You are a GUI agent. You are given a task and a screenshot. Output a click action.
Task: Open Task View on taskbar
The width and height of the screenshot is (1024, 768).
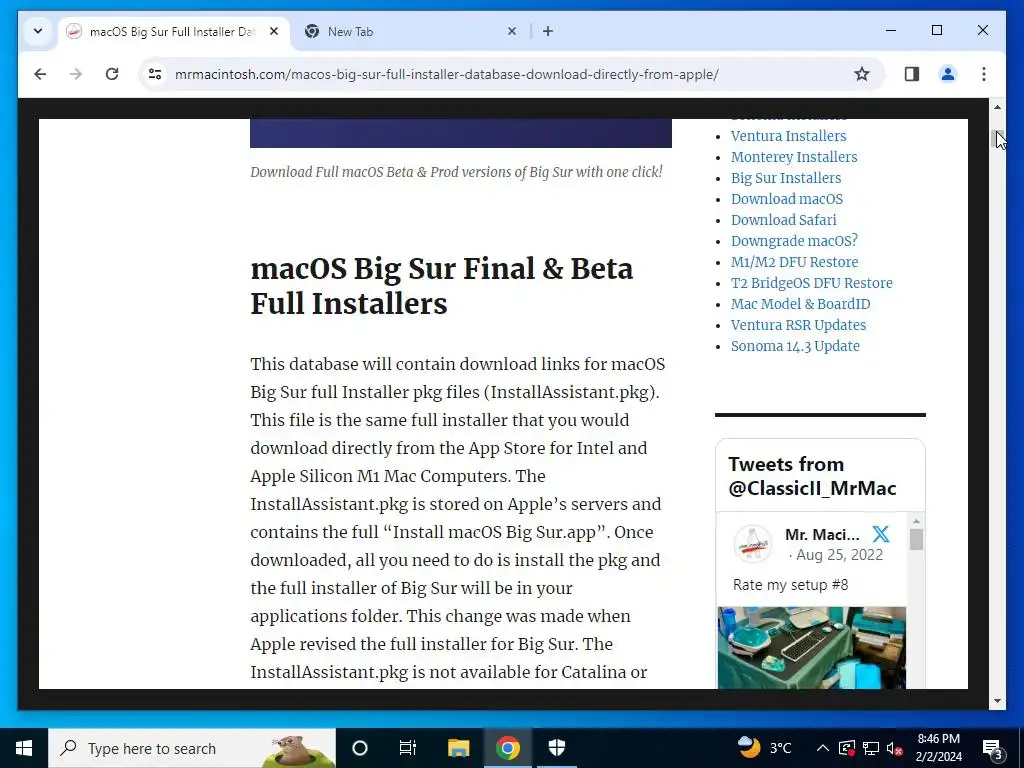(x=408, y=748)
